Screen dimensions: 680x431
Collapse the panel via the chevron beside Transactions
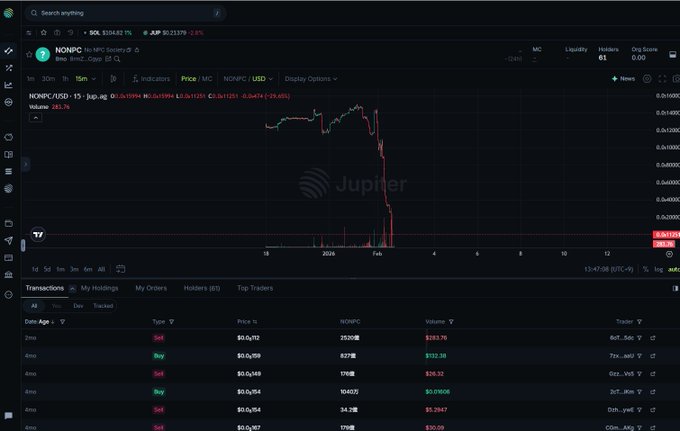coord(72,288)
